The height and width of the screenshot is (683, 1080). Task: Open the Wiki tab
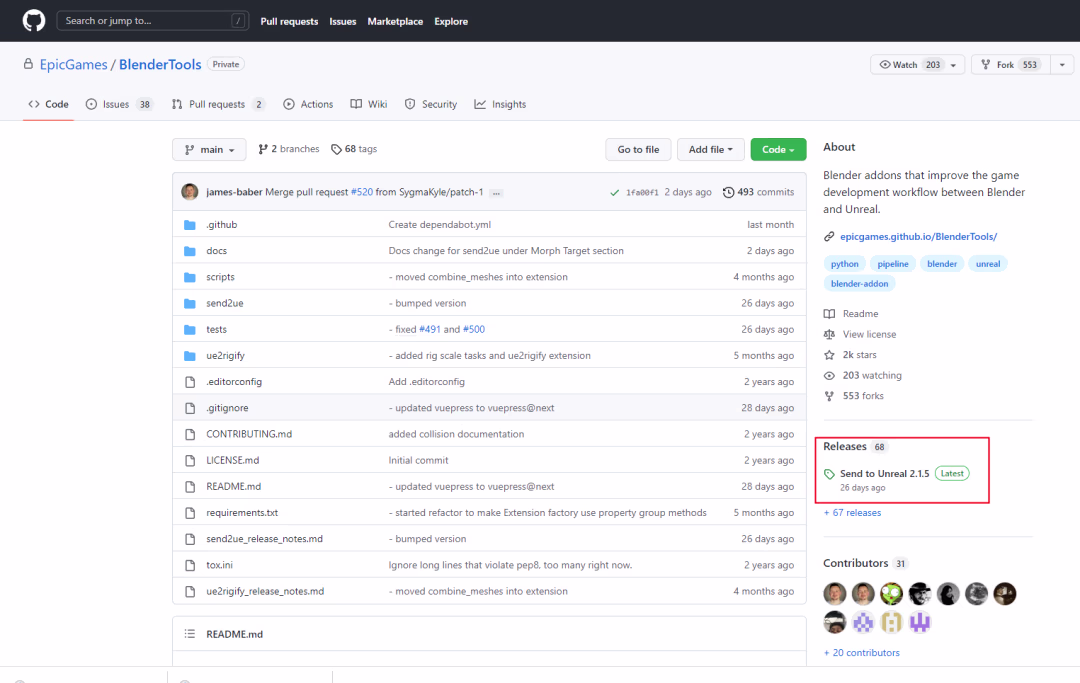(x=369, y=105)
